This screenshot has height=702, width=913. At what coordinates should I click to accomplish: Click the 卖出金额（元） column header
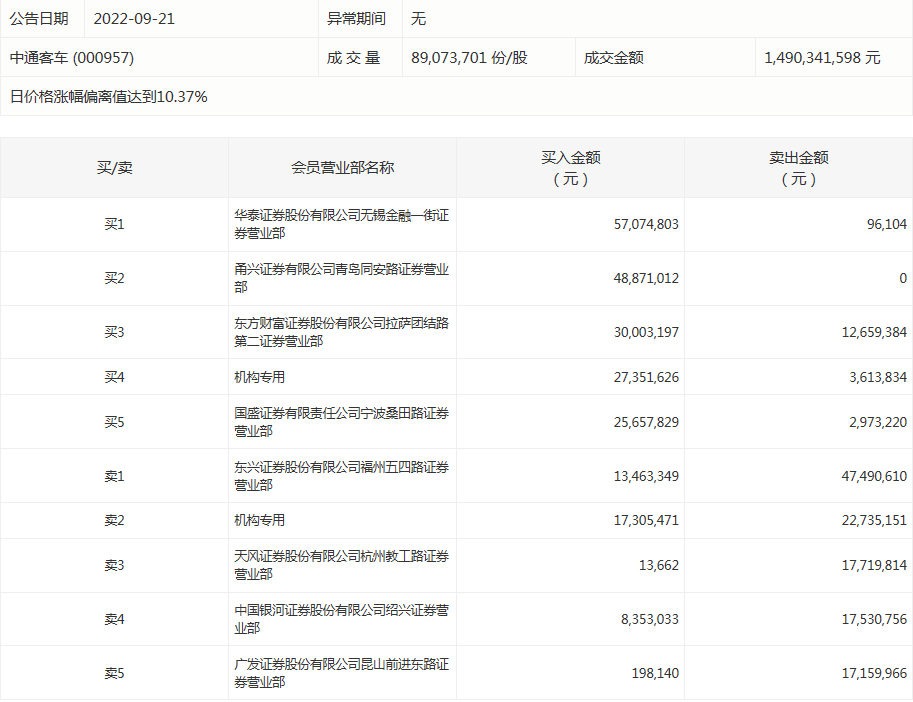797,167
